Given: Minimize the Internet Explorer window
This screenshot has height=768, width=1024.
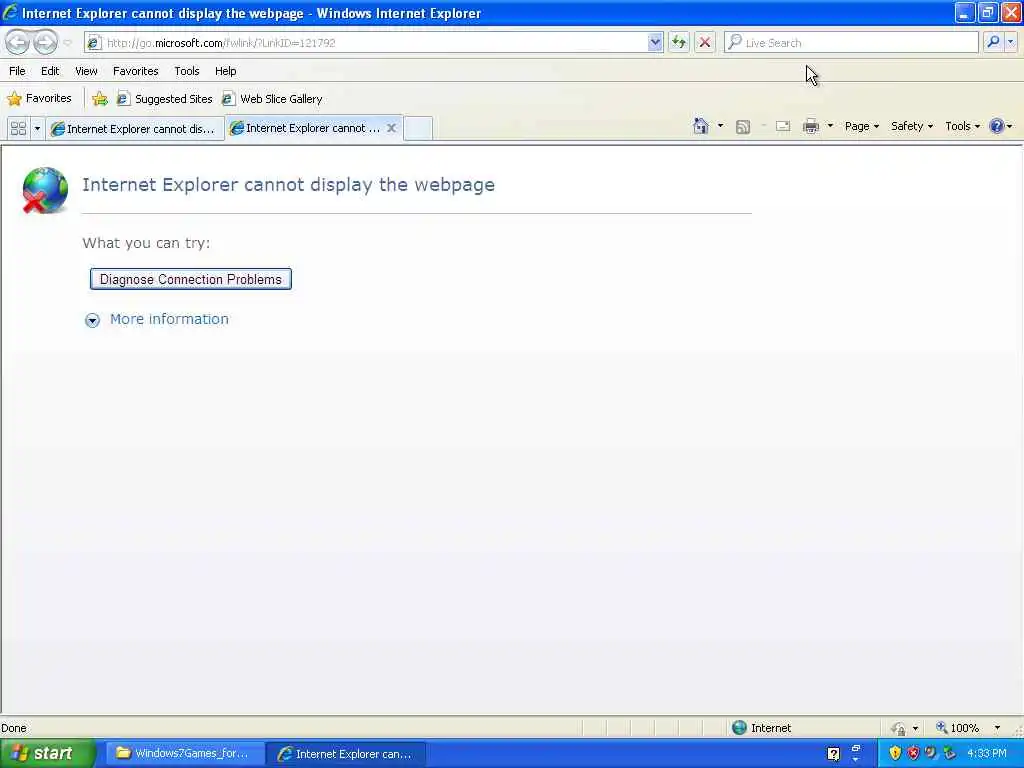Looking at the screenshot, I should pos(964,12).
